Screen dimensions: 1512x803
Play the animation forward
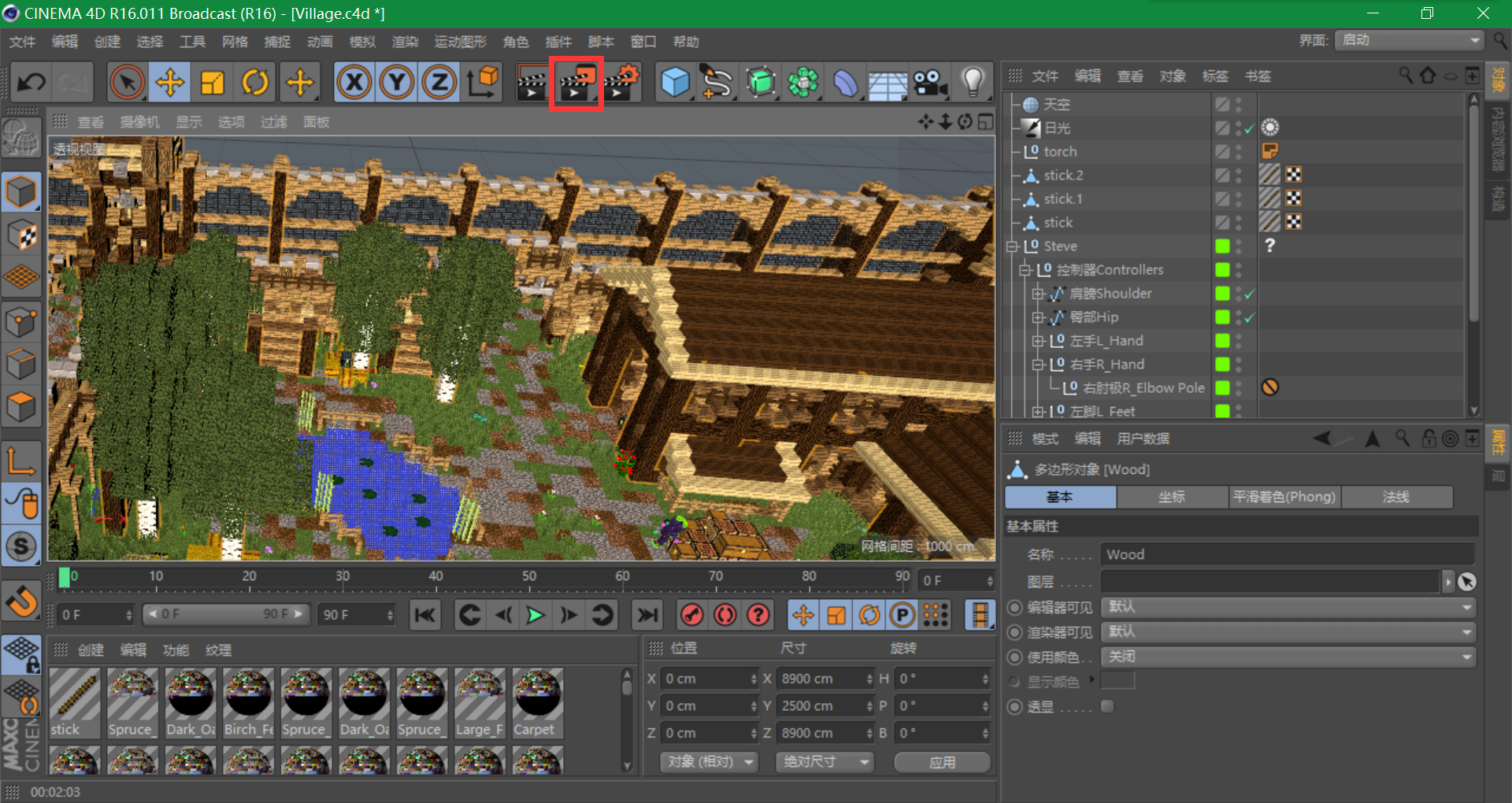[535, 615]
